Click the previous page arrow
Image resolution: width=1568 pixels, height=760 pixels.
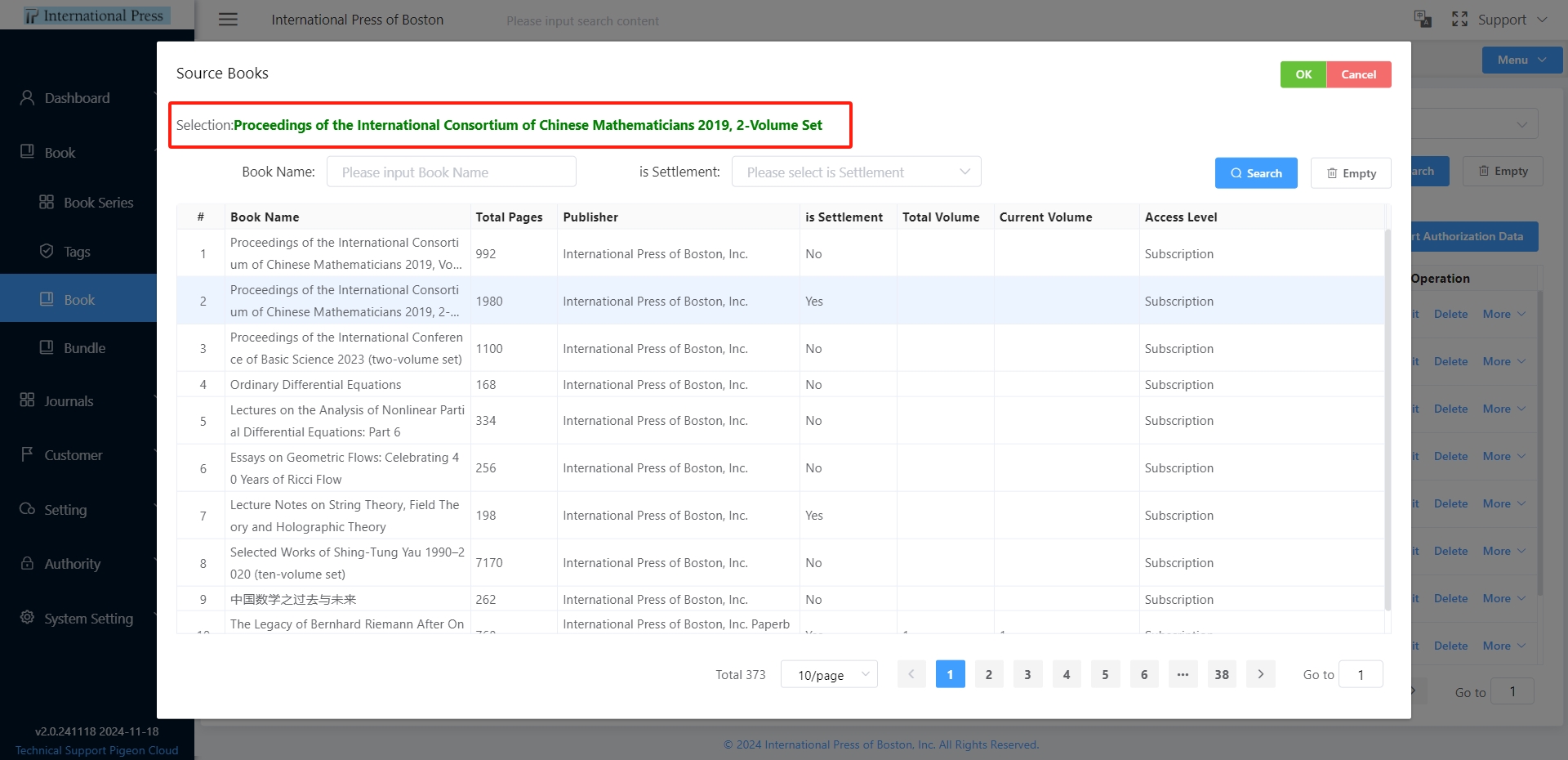911,674
